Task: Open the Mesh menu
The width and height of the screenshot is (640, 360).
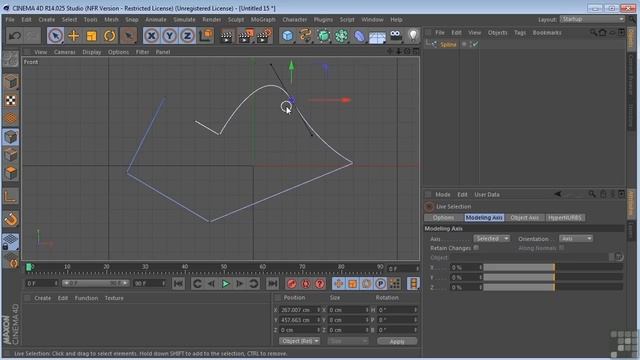Action: (111, 20)
